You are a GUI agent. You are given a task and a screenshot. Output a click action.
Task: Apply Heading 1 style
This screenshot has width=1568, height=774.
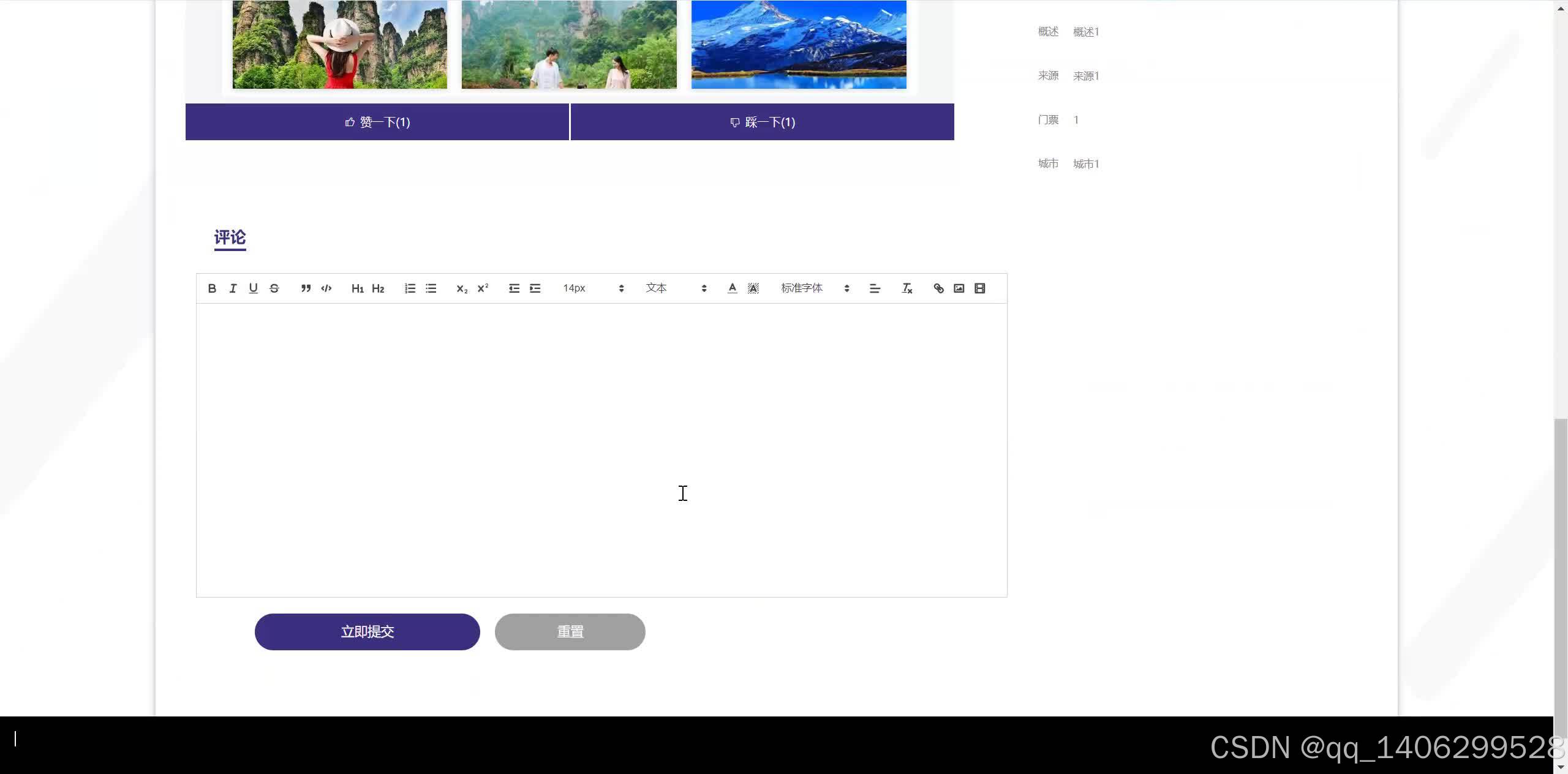(358, 288)
